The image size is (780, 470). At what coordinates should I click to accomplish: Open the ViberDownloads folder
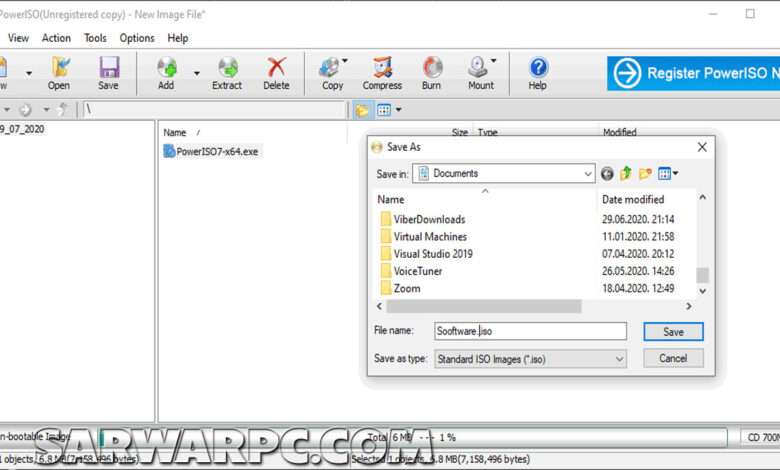coord(423,219)
